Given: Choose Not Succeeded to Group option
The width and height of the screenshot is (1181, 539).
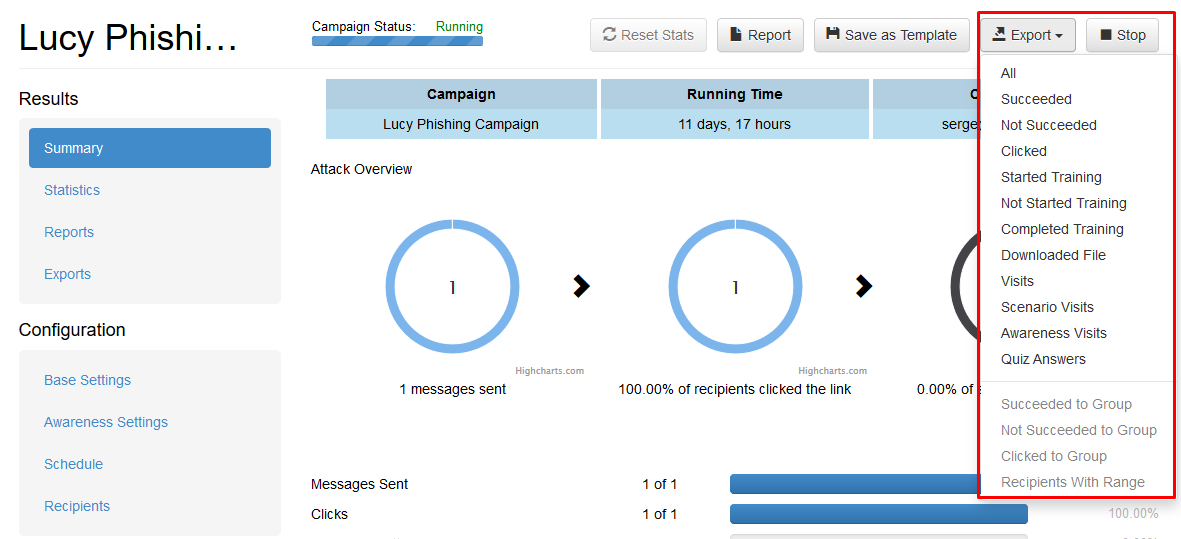Looking at the screenshot, I should click(x=1079, y=430).
